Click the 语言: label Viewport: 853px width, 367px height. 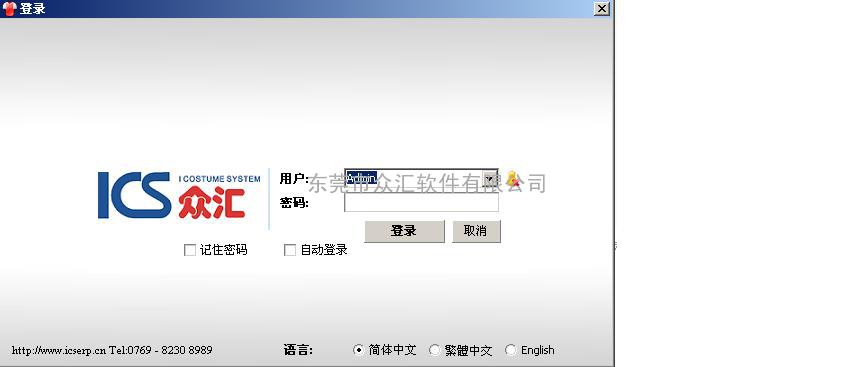pyautogui.click(x=298, y=350)
